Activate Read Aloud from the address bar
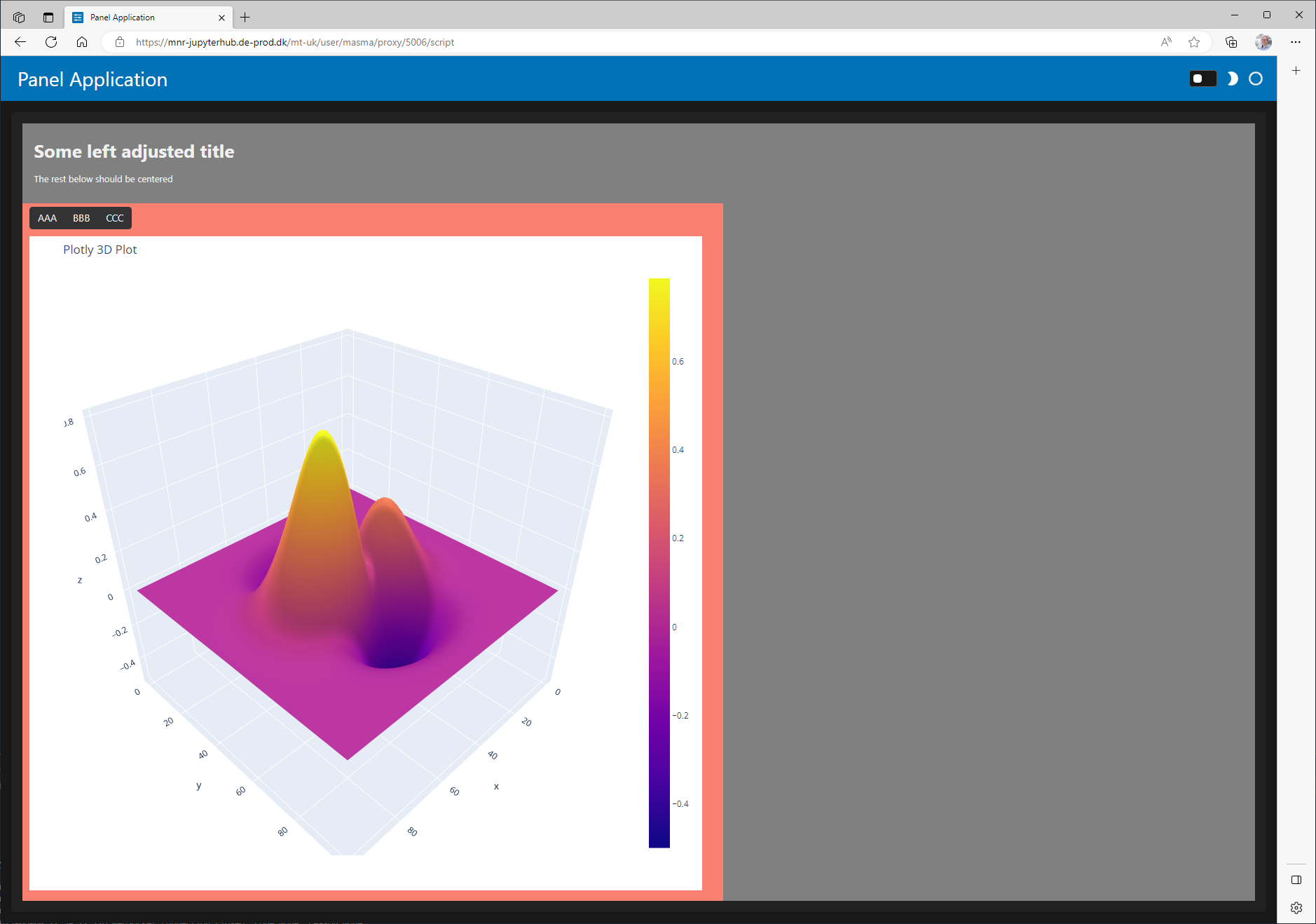This screenshot has height=924, width=1316. point(1165,42)
